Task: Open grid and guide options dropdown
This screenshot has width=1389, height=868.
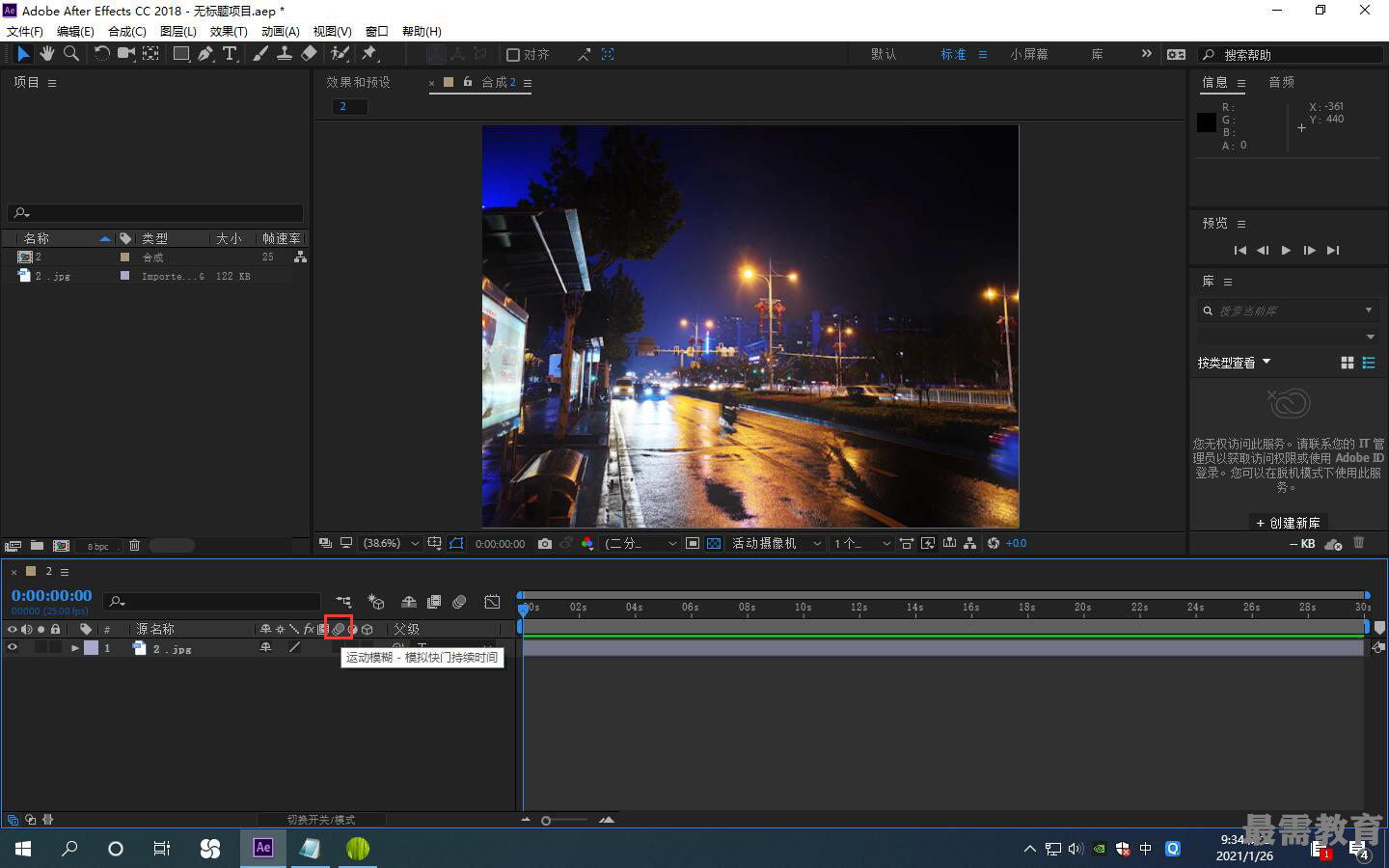Action: [x=435, y=544]
